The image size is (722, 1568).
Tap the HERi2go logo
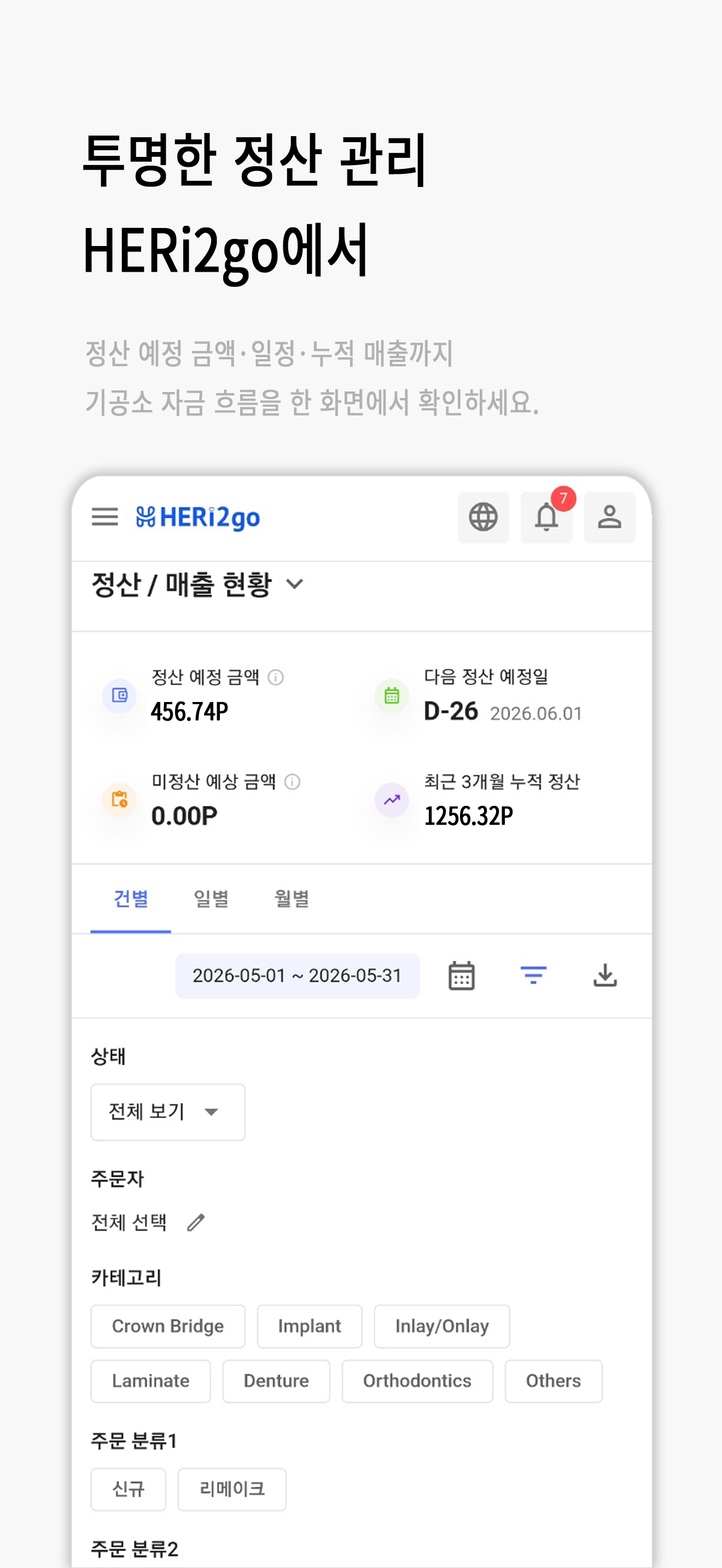pyautogui.click(x=198, y=517)
